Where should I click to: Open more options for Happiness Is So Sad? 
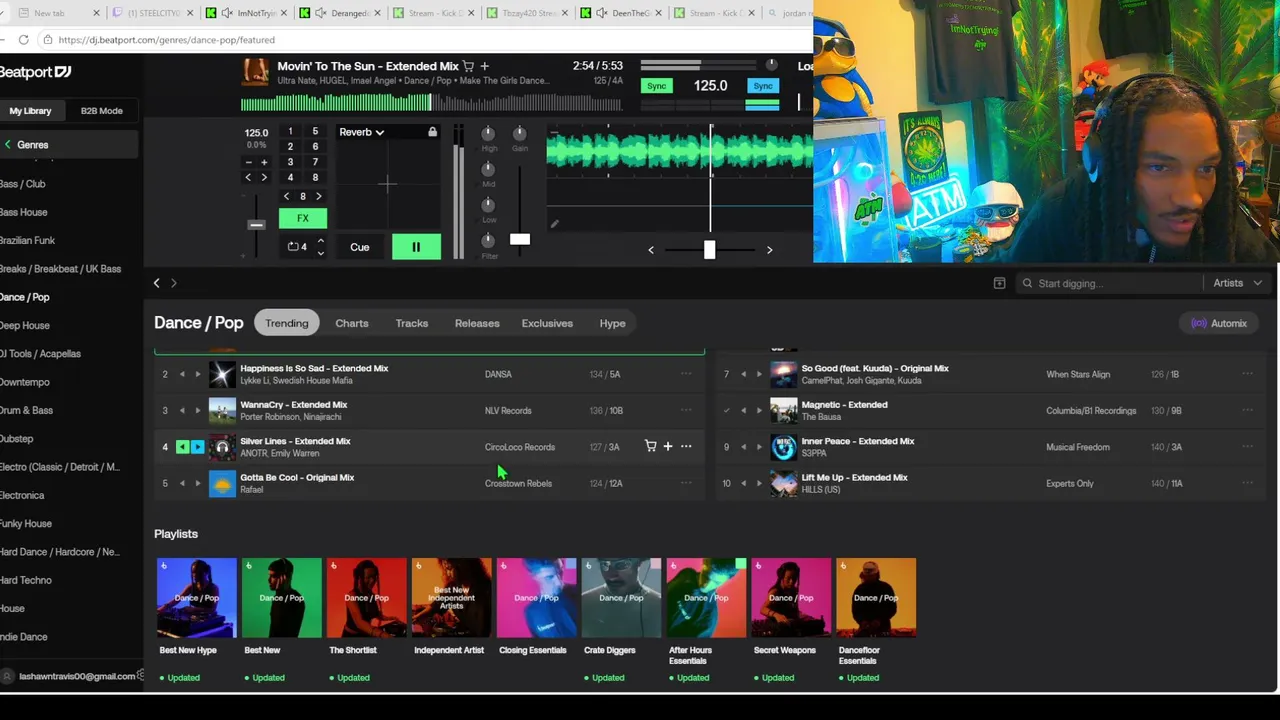tap(686, 374)
